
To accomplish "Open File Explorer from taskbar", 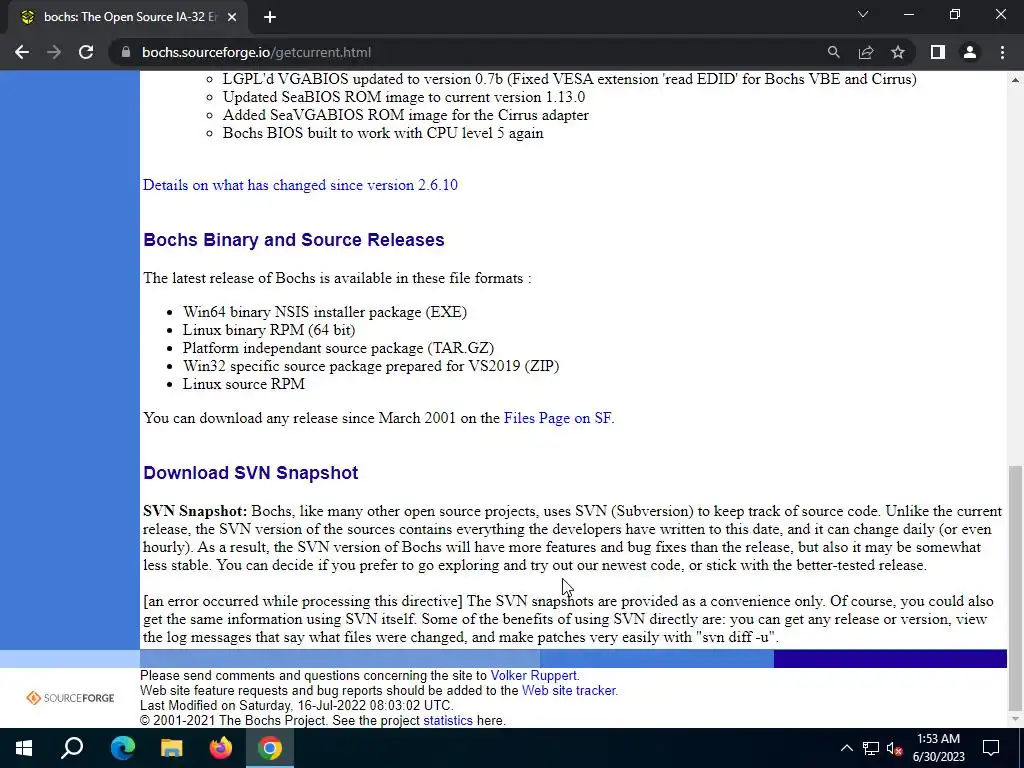I will (172, 748).
